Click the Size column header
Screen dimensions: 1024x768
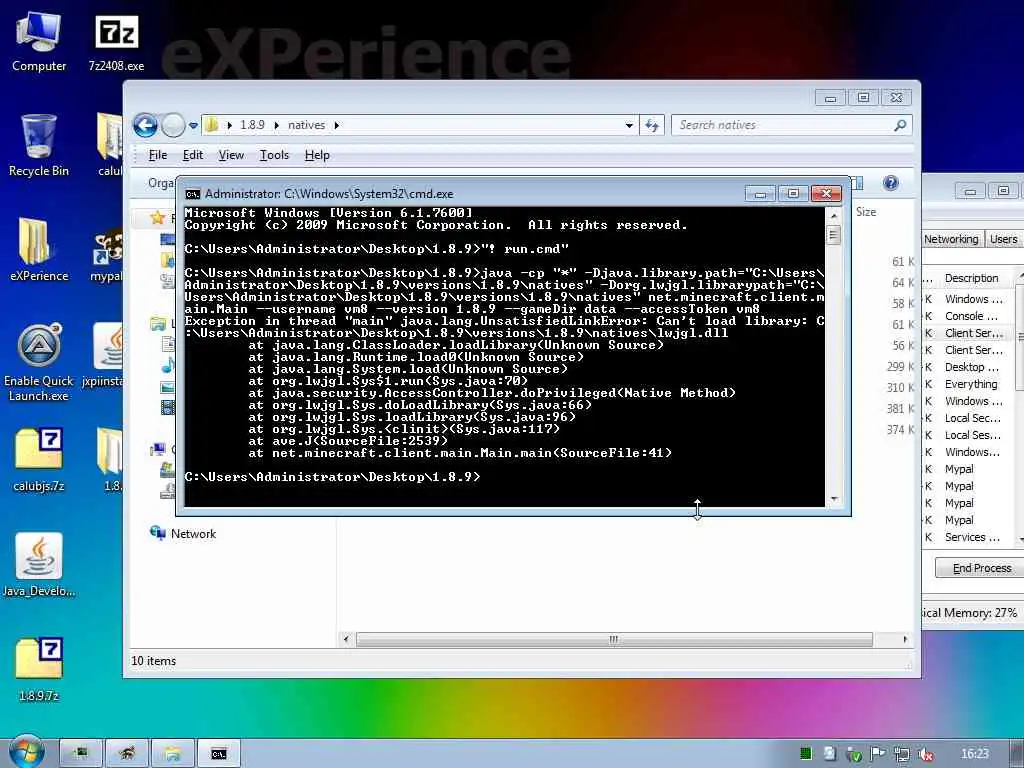point(866,212)
